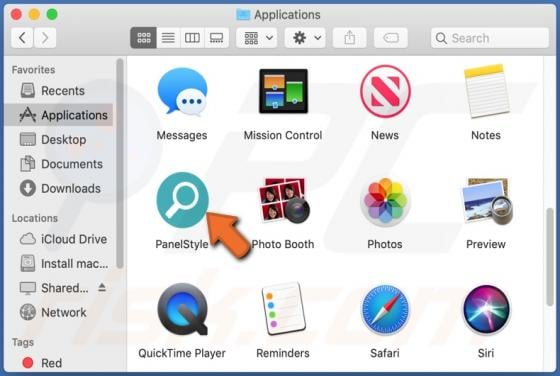Open Desktop in the sidebar
560x376 pixels.
click(x=59, y=139)
